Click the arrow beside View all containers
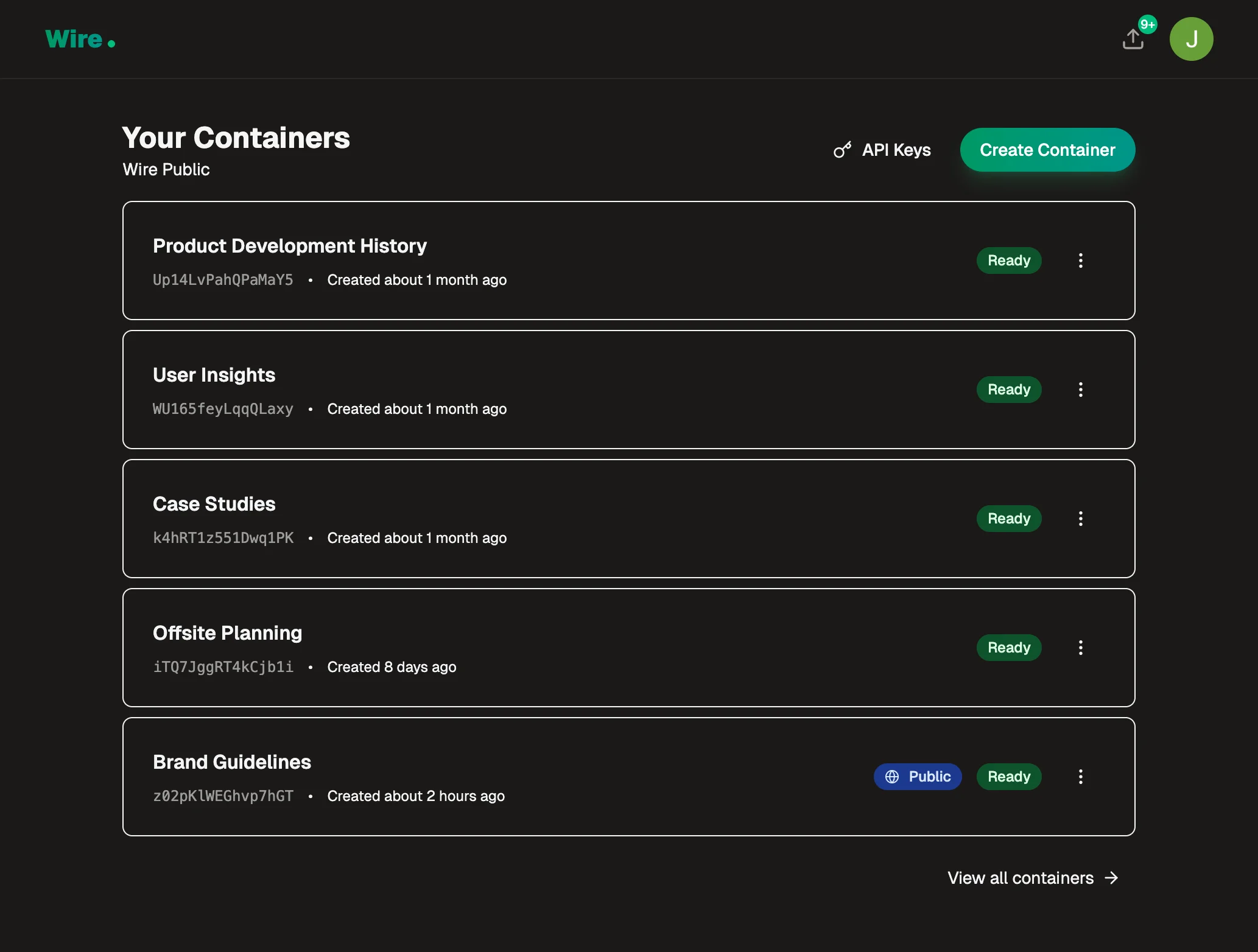 coord(1112,878)
